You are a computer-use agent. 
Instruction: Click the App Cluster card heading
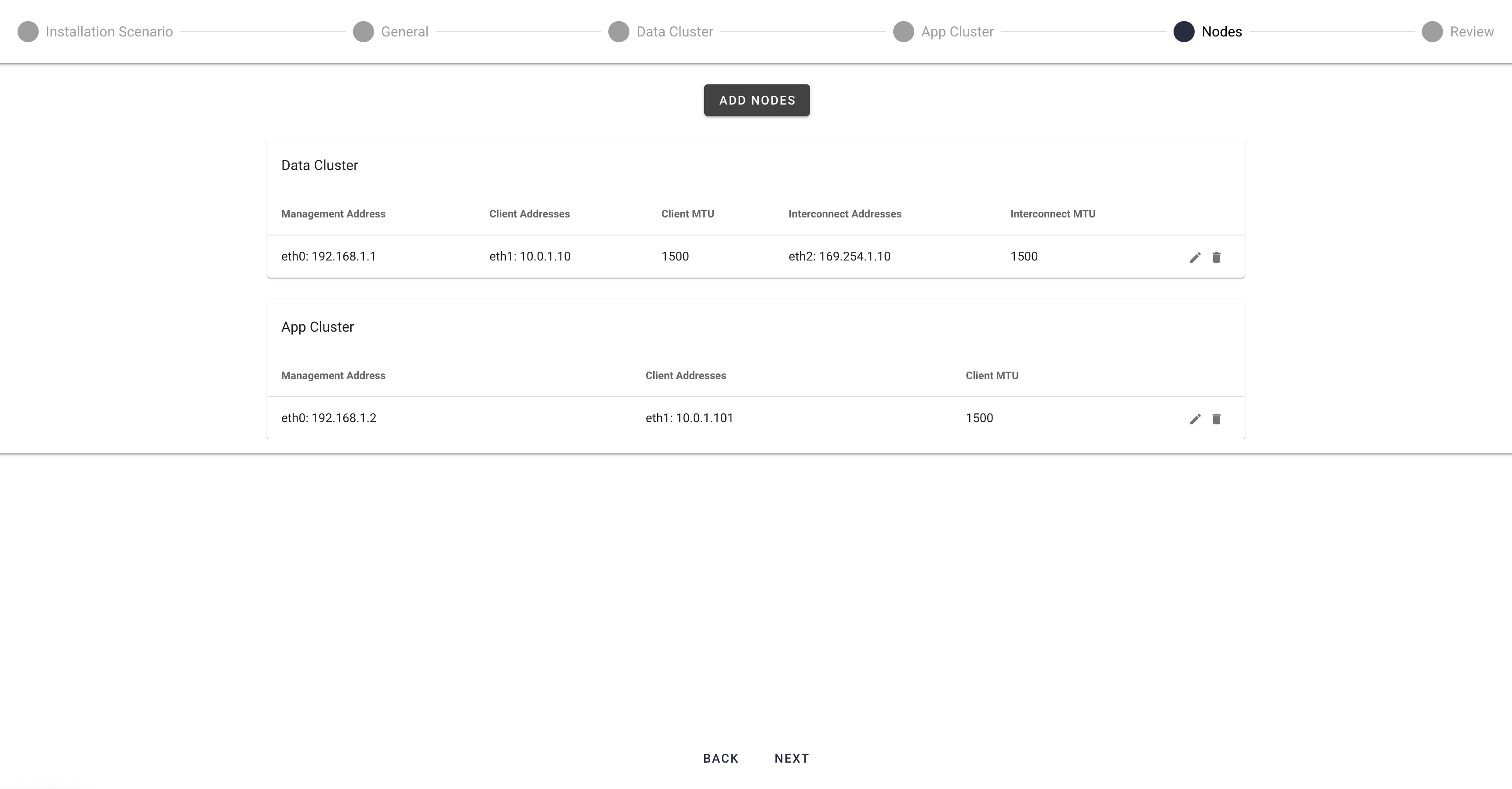317,327
